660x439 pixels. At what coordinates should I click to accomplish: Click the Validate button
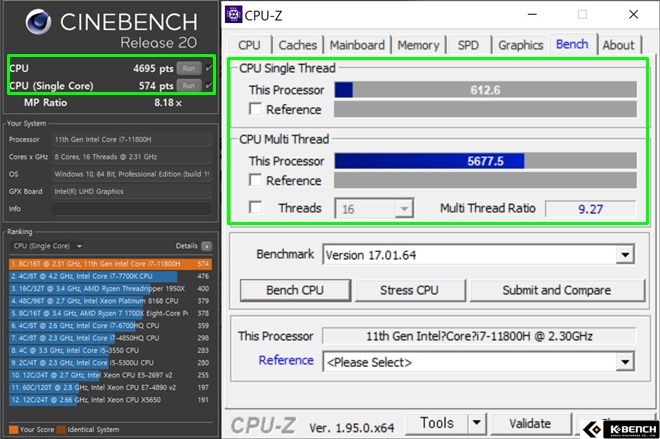coord(530,423)
